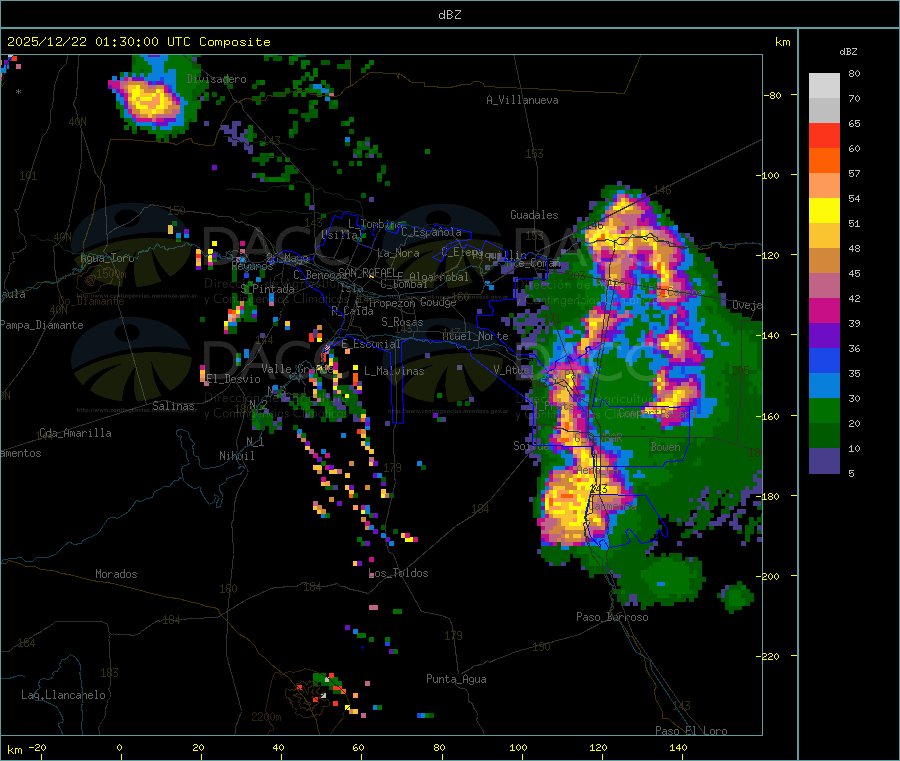Select the 'L_Malvinas' map label
The height and width of the screenshot is (761, 900).
click(x=394, y=371)
